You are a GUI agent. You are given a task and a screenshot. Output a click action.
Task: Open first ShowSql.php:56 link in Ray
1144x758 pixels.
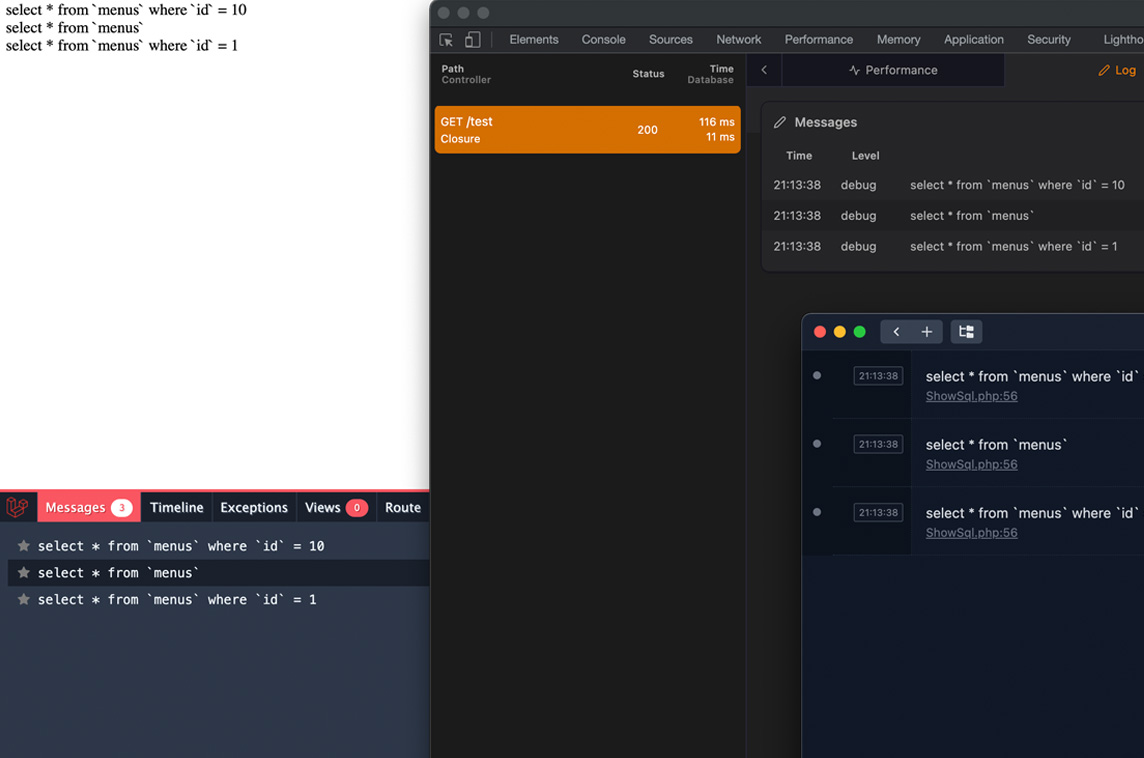(971, 396)
